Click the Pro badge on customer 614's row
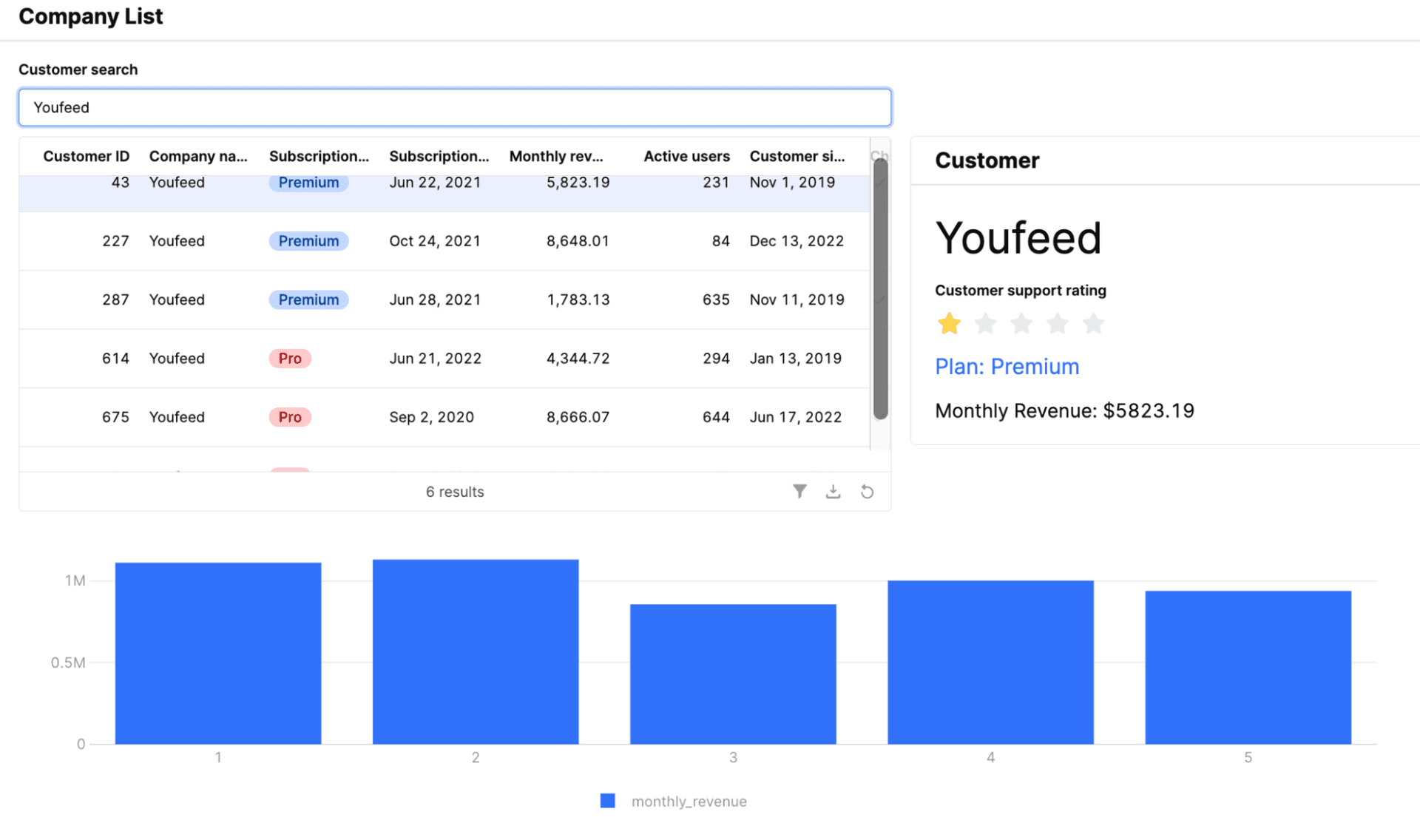Viewport: 1420px width, 840px height. pyautogui.click(x=290, y=358)
